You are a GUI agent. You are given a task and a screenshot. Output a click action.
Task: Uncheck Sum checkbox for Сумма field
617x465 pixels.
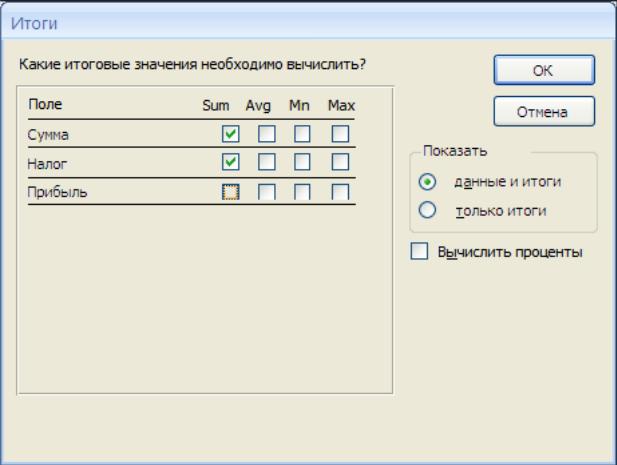tap(231, 134)
